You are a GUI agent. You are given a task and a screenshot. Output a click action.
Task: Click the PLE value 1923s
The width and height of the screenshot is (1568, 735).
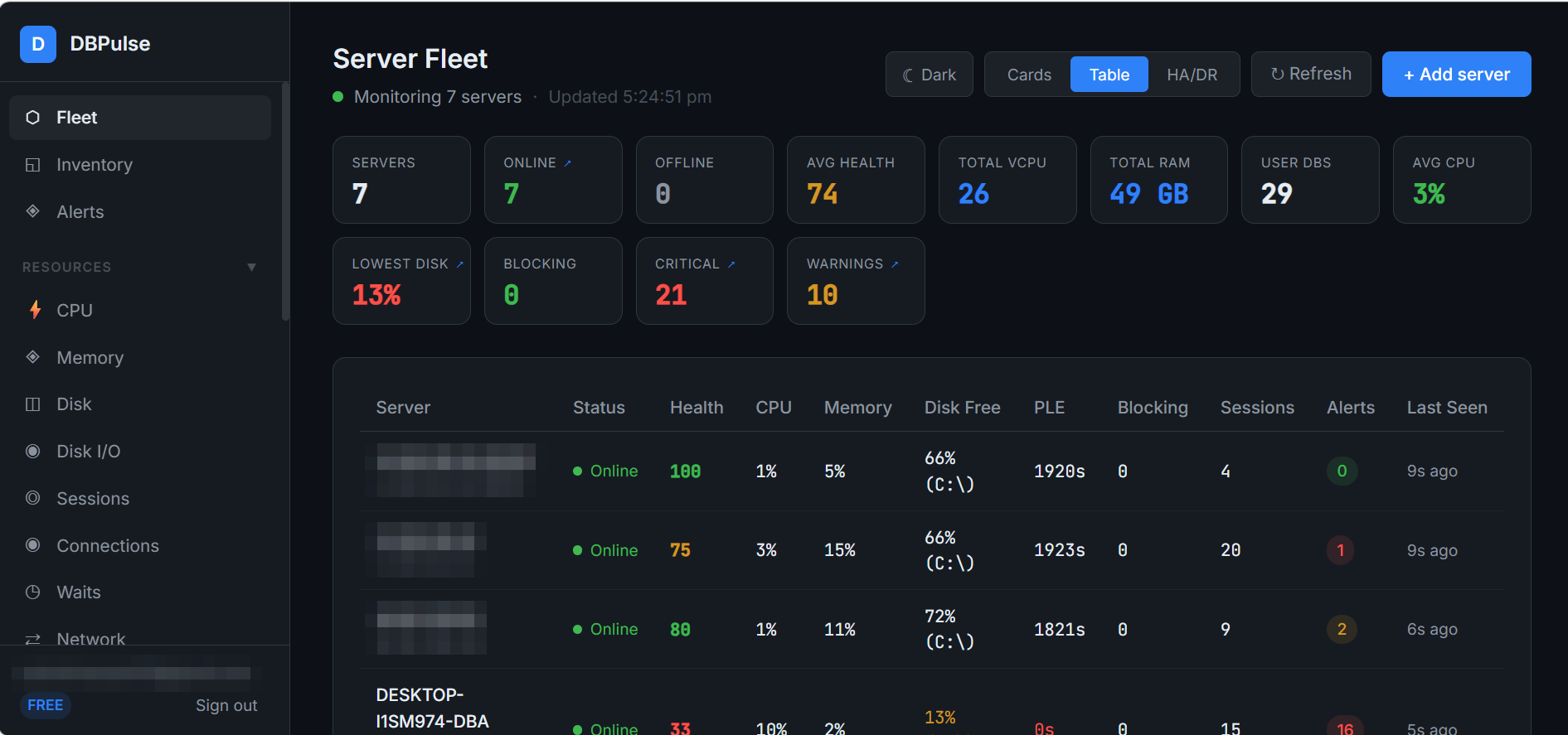coord(1060,550)
